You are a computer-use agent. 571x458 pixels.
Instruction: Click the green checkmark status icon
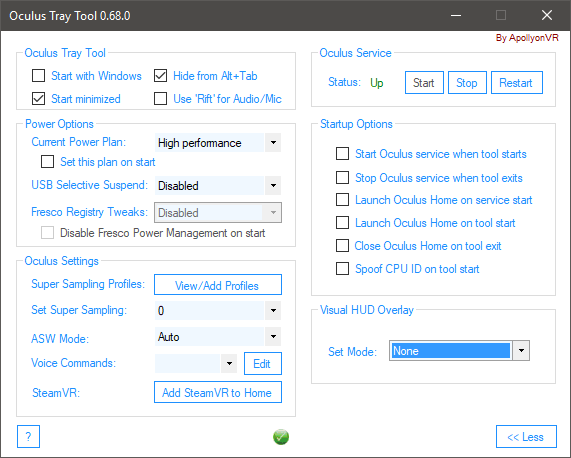pyautogui.click(x=281, y=437)
